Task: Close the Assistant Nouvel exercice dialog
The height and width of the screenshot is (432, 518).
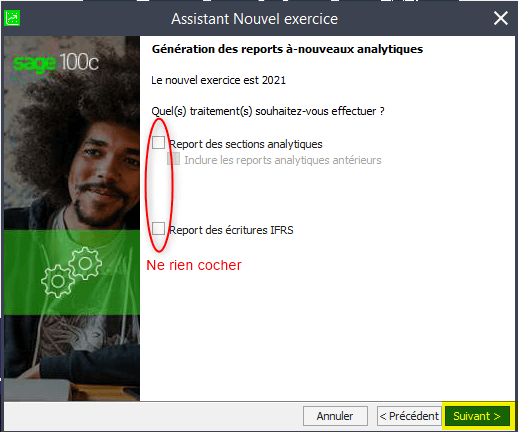Action: [x=501, y=18]
